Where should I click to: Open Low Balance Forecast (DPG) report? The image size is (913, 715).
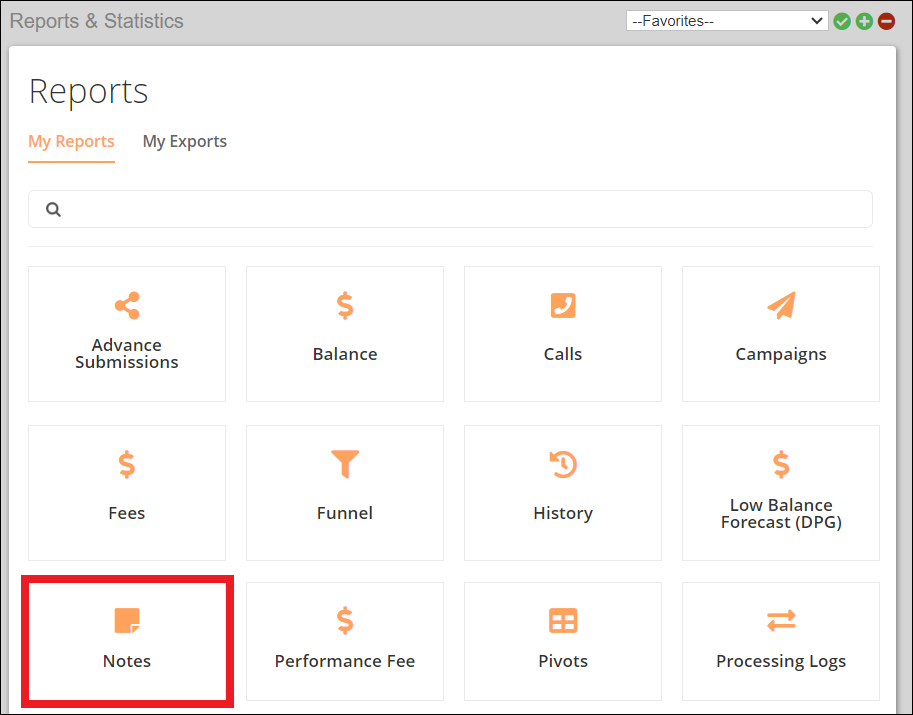781,492
